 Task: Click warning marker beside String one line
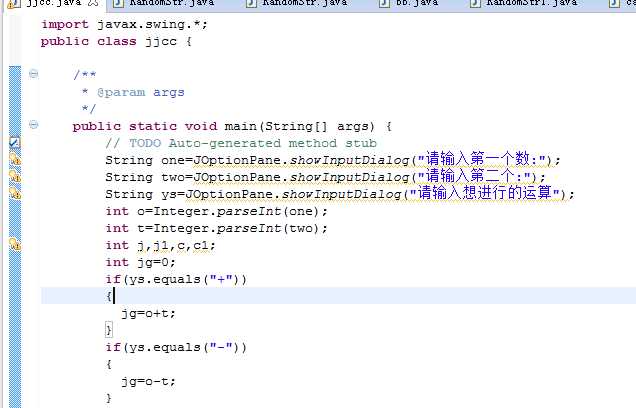tap(15, 159)
